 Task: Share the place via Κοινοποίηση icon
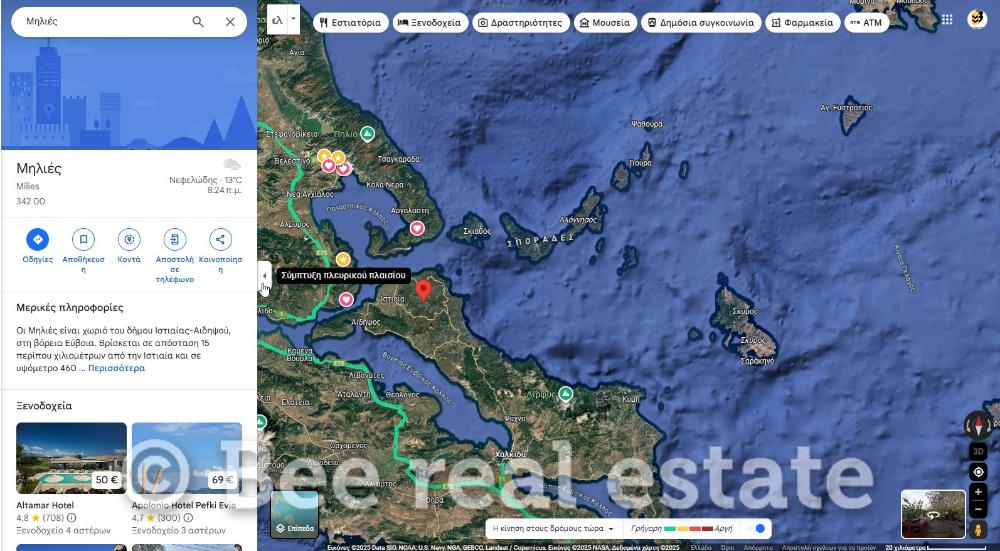pos(220,239)
